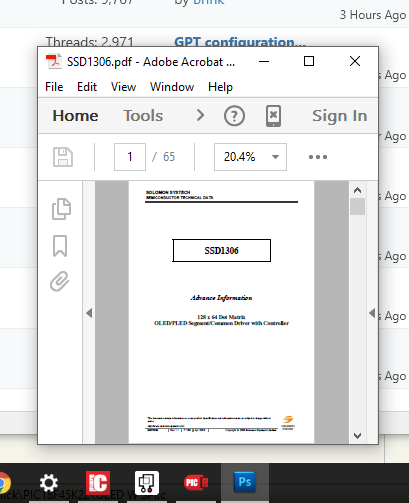
Task: Show more tabs with right chevron
Action: pos(200,115)
